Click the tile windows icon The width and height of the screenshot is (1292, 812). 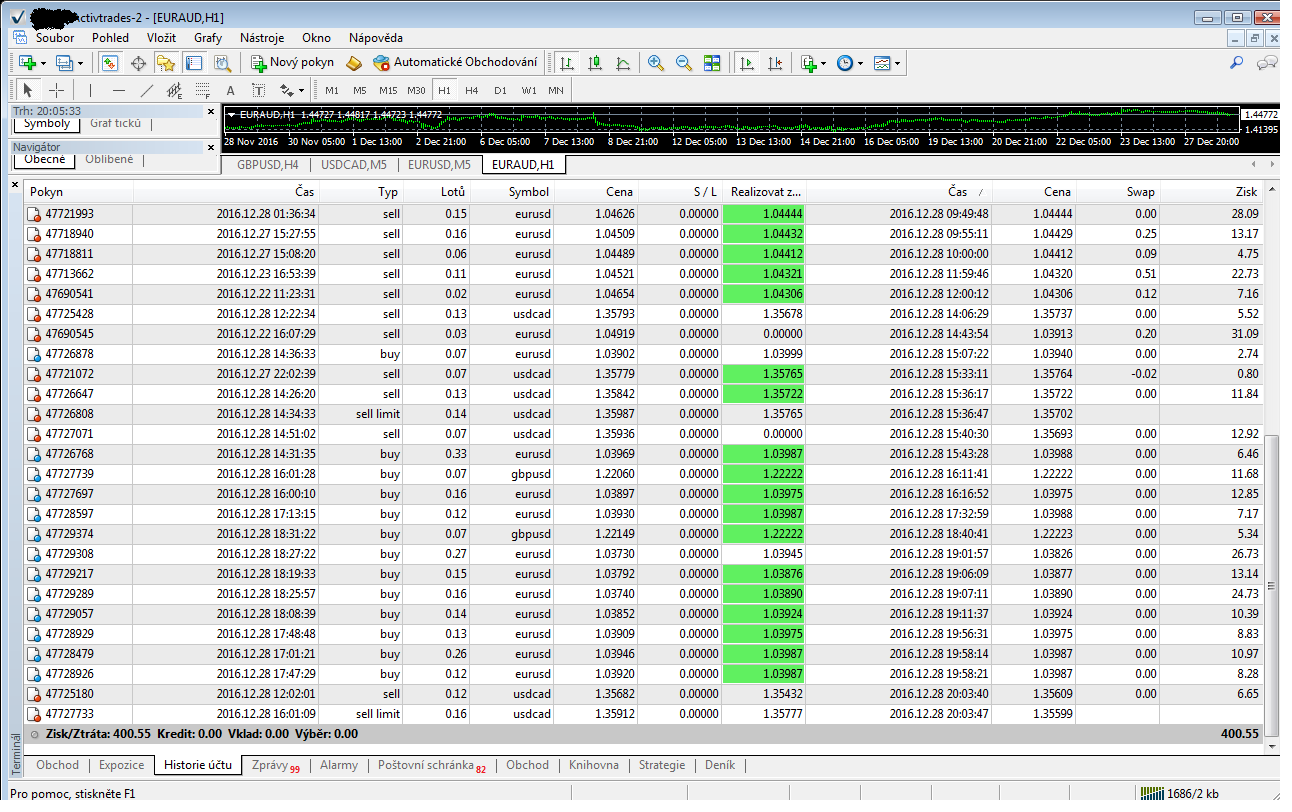click(x=712, y=63)
